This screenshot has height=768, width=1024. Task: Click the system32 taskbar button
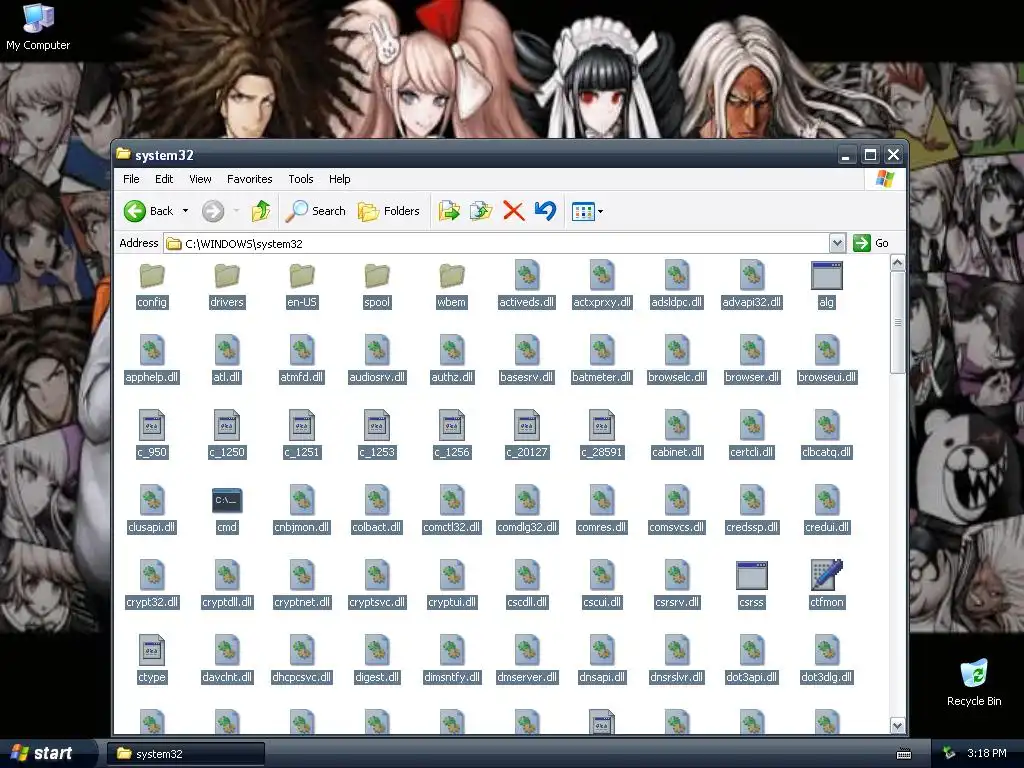coord(186,754)
